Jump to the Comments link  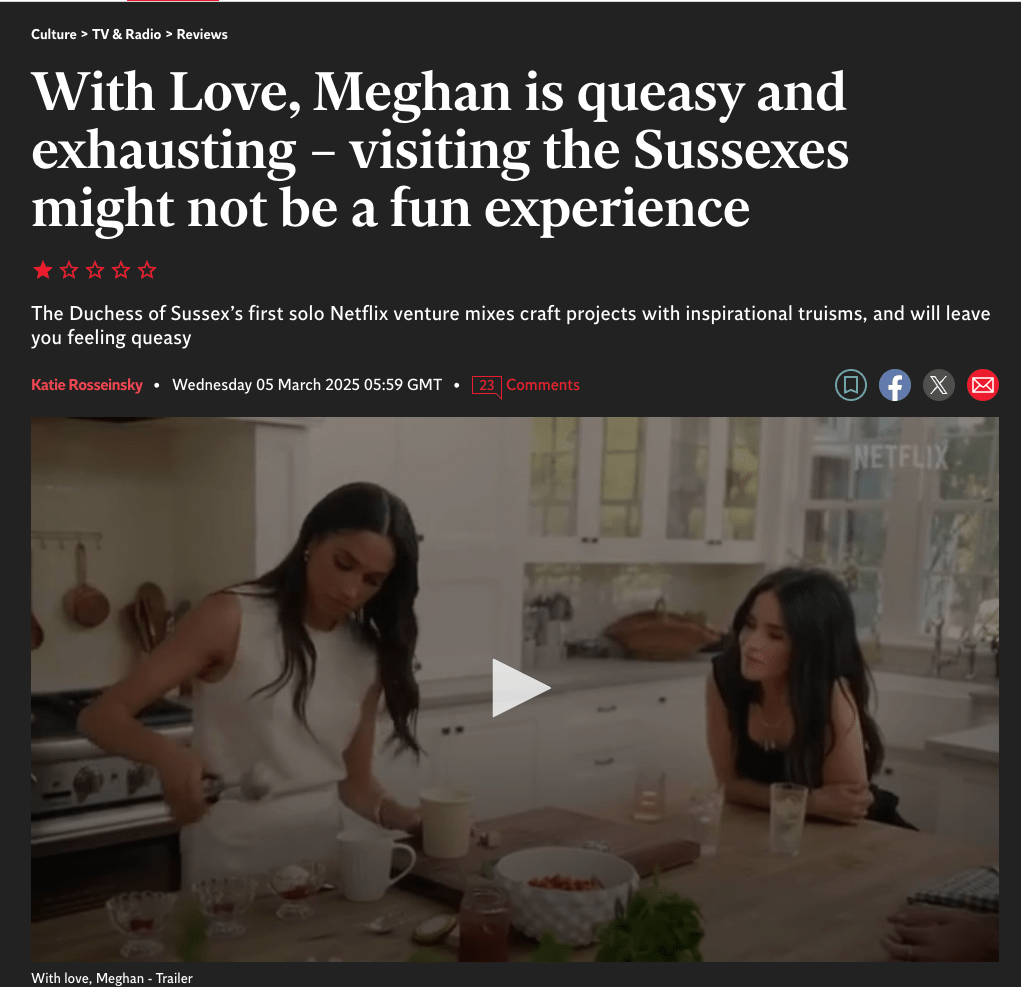click(x=542, y=385)
